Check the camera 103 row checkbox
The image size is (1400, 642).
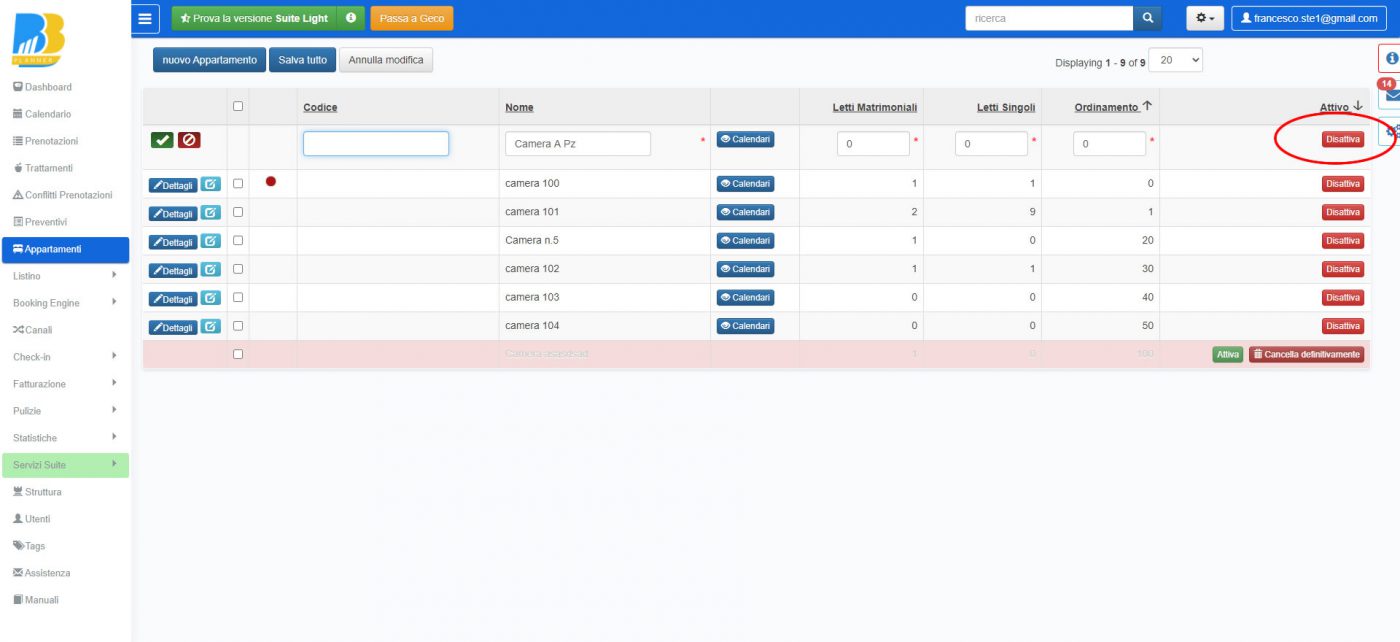click(238, 297)
